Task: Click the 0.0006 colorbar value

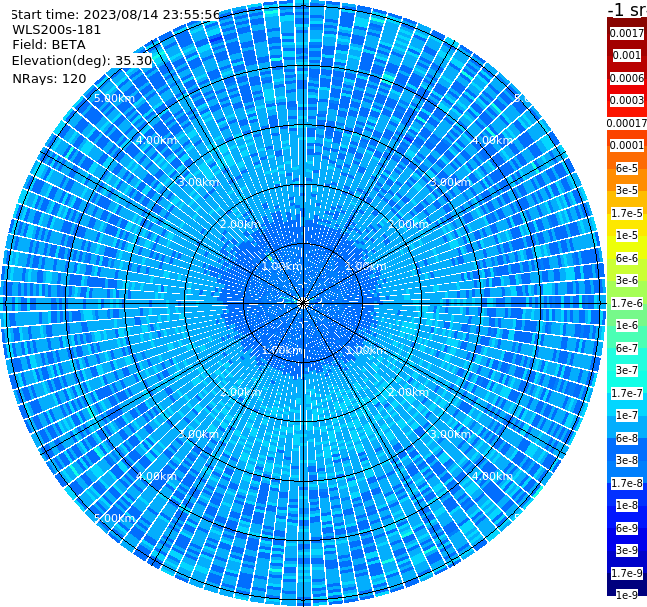Action: tap(627, 78)
